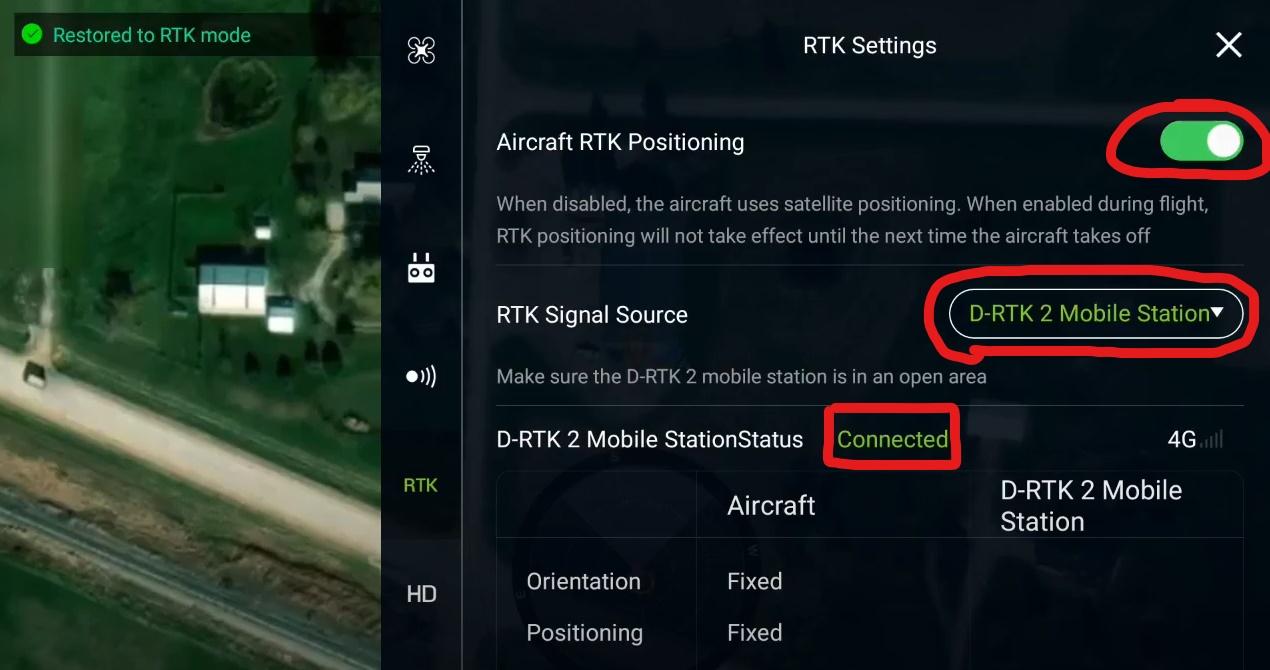This screenshot has height=670, width=1270.
Task: Select the HD image transmission tab
Action: pyautogui.click(x=421, y=594)
